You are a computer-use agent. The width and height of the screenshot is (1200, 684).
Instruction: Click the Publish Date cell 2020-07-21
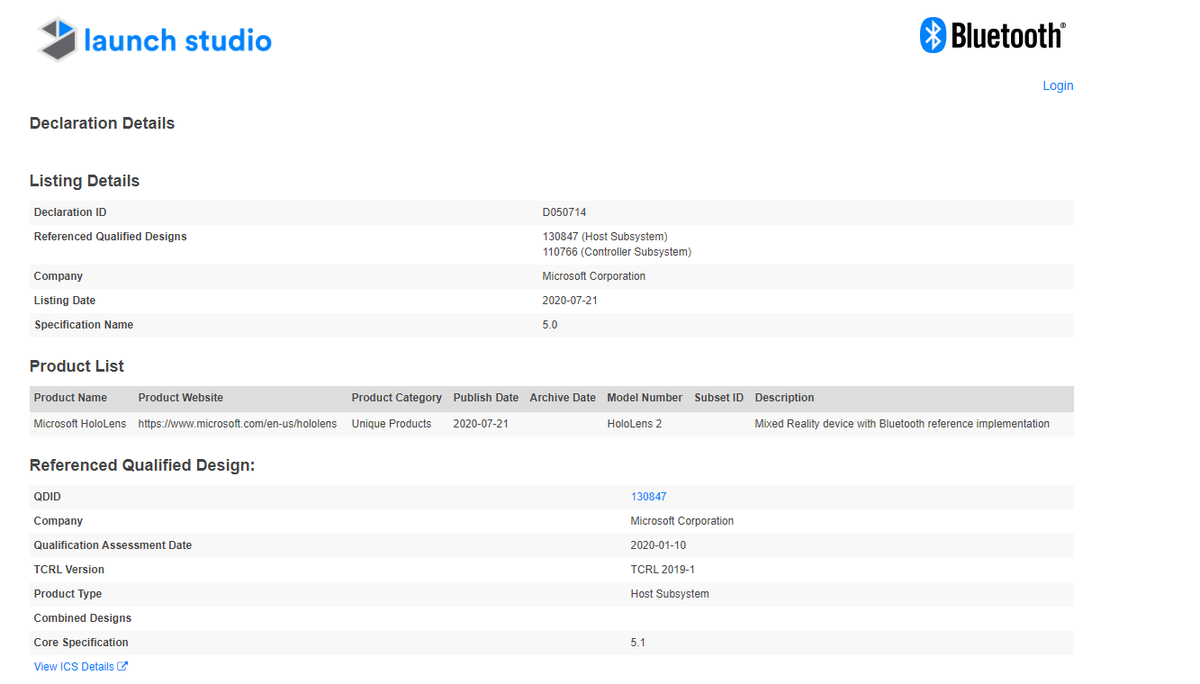click(481, 424)
